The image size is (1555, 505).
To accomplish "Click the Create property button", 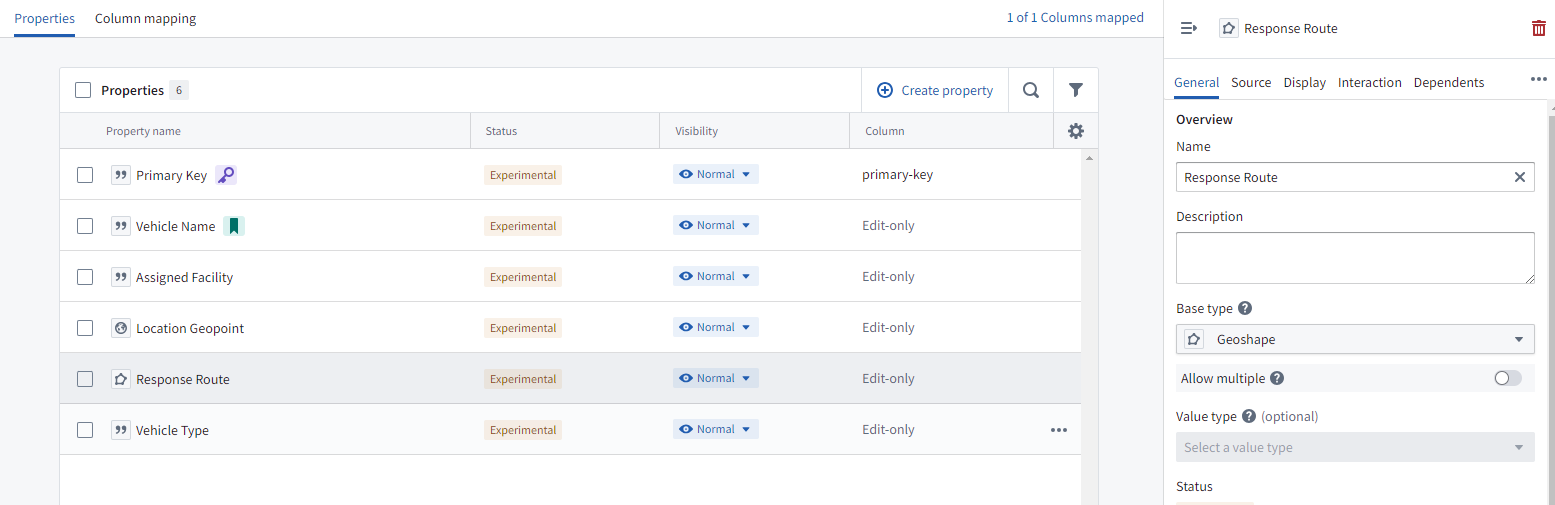I will point(935,90).
